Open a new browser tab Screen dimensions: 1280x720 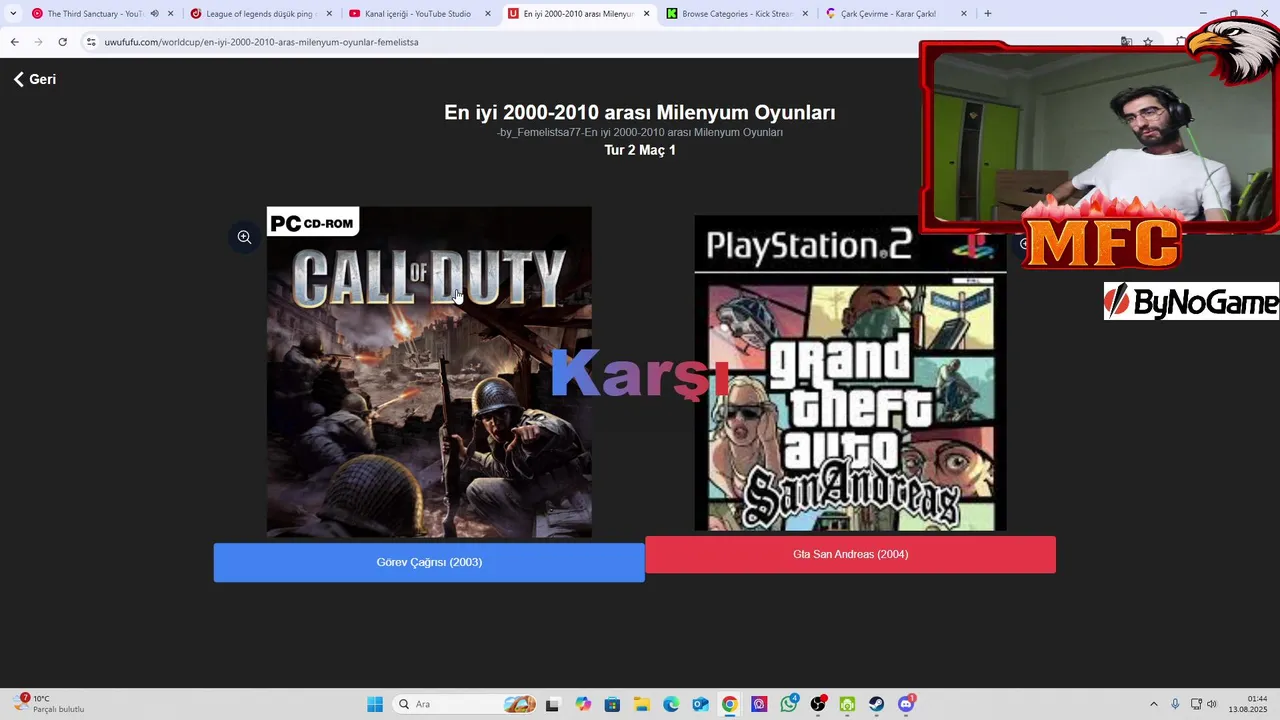[x=988, y=14]
